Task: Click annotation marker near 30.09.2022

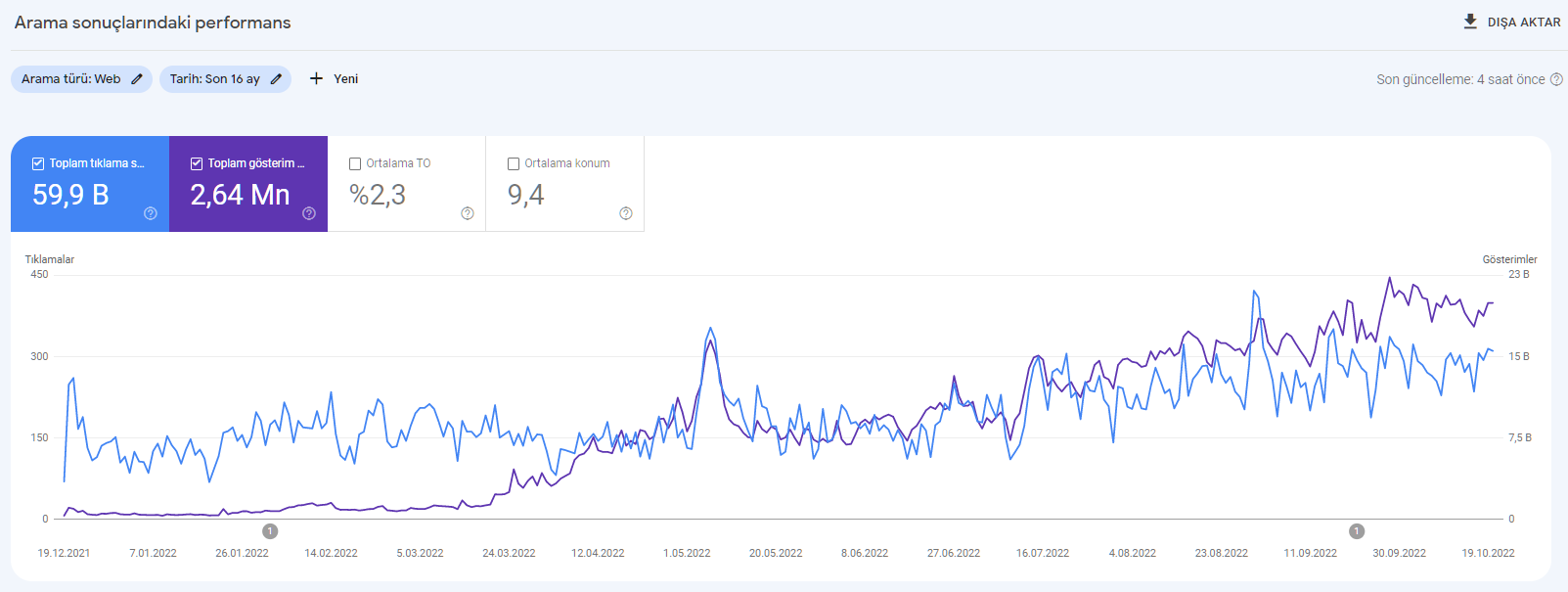Action: pos(1357,531)
